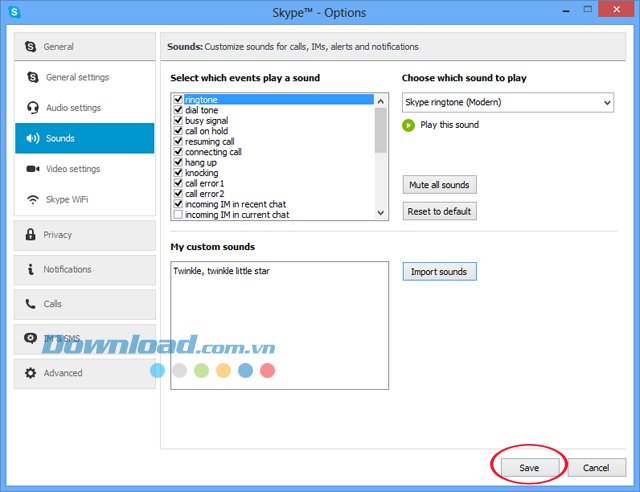Save the sound options
Viewport: 640px width, 492px height.
(x=530, y=468)
